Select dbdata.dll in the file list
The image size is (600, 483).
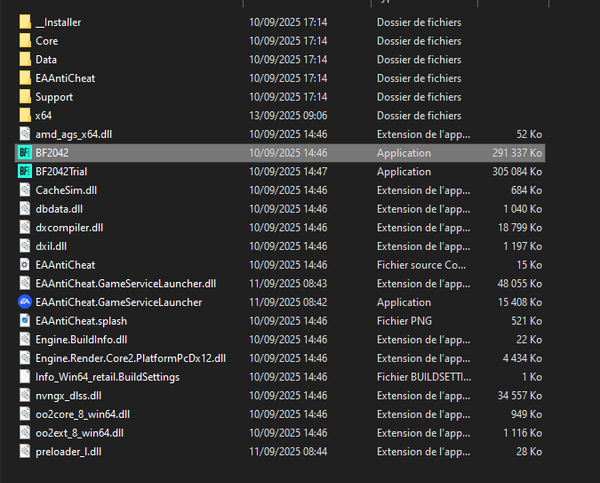click(61, 209)
